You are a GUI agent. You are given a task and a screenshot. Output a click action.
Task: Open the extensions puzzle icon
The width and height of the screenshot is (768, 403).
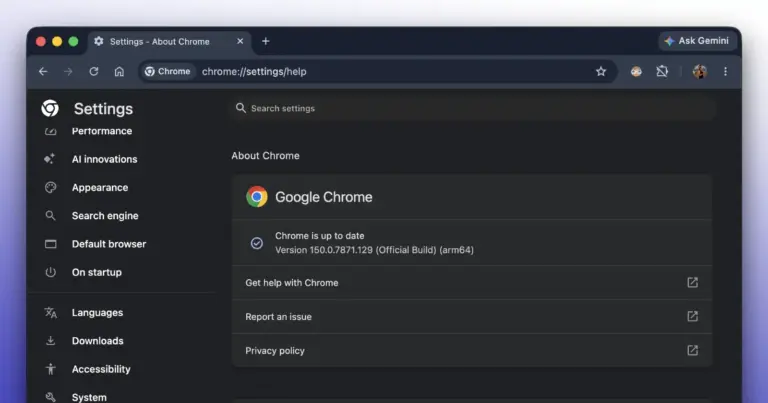(x=662, y=71)
